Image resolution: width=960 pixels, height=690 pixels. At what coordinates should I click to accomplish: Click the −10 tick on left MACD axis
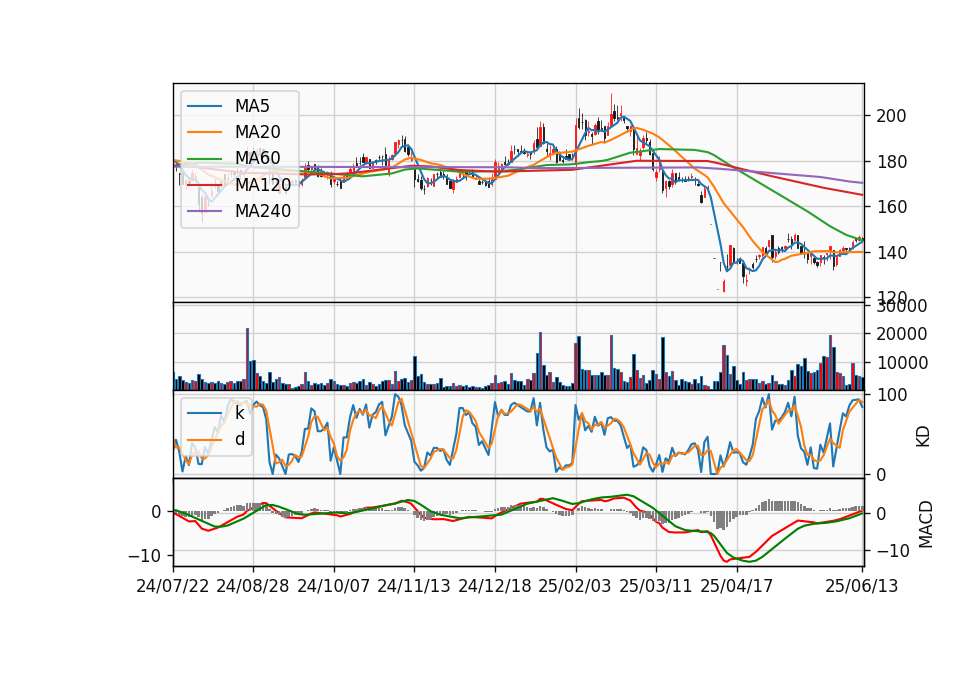[144, 555]
